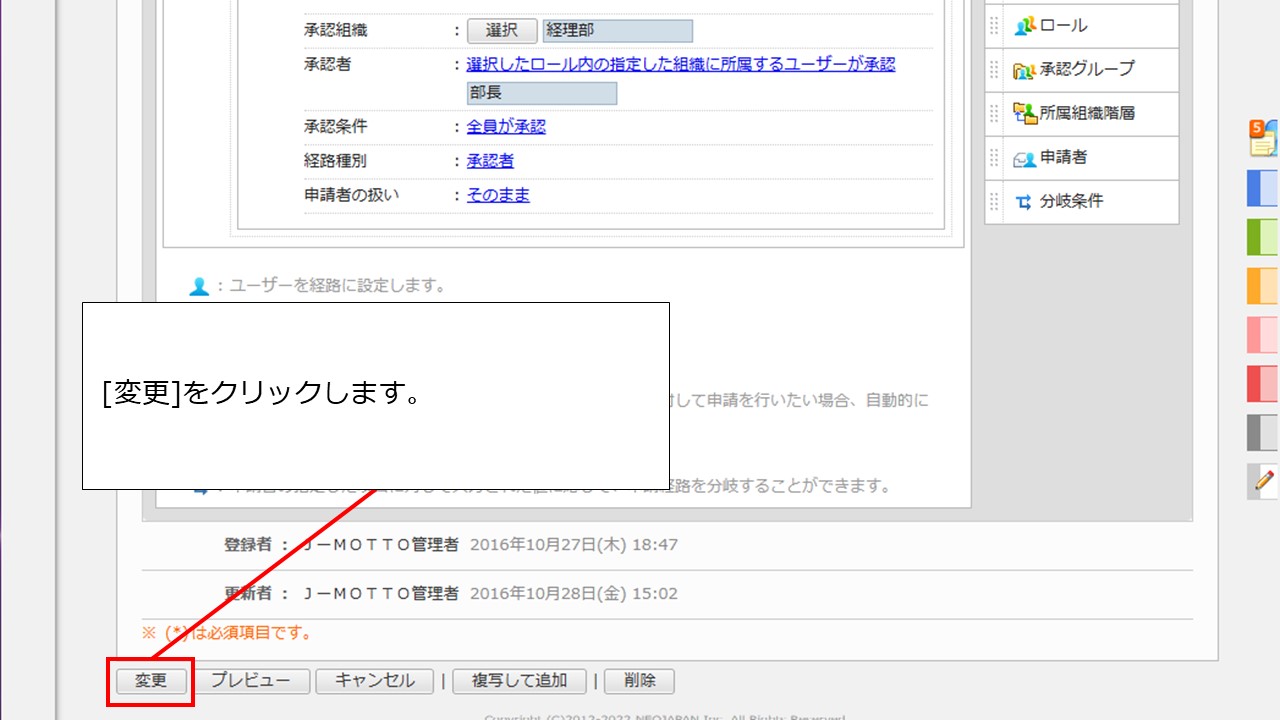Select the 分岐条件 branch icon
The width and height of the screenshot is (1280, 720).
1024,202
